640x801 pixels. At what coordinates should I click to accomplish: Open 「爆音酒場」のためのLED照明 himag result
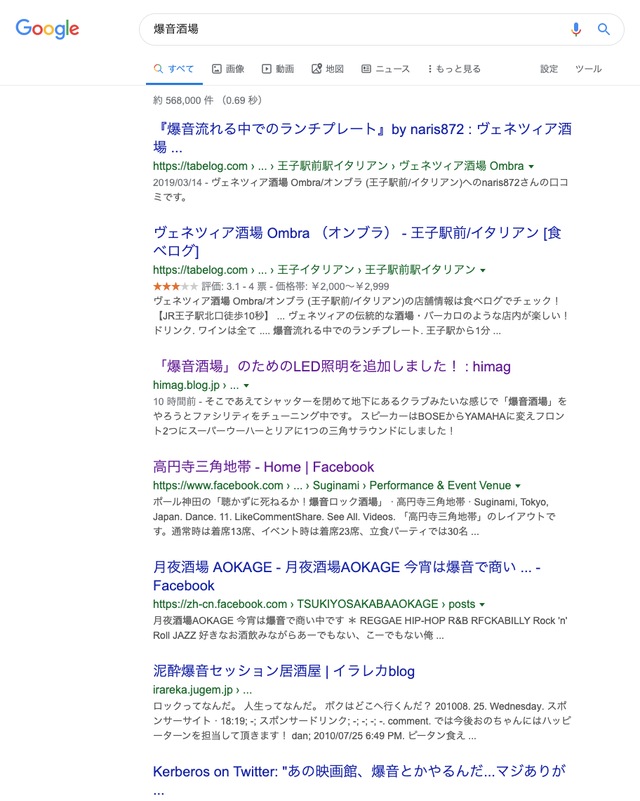click(x=332, y=366)
